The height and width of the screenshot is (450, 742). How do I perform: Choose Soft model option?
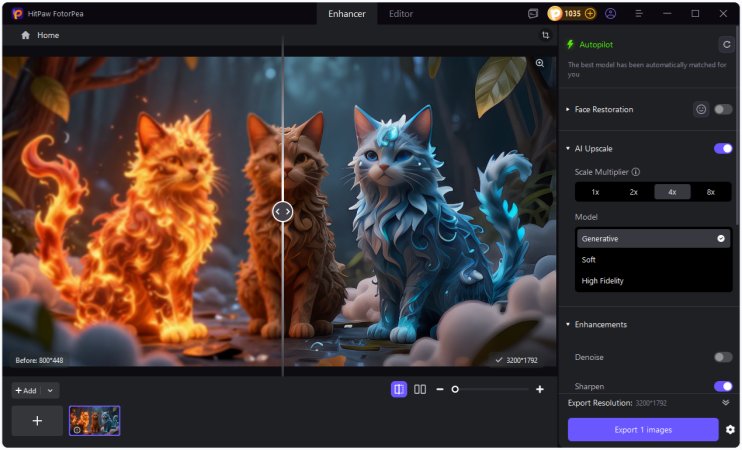[x=653, y=260]
